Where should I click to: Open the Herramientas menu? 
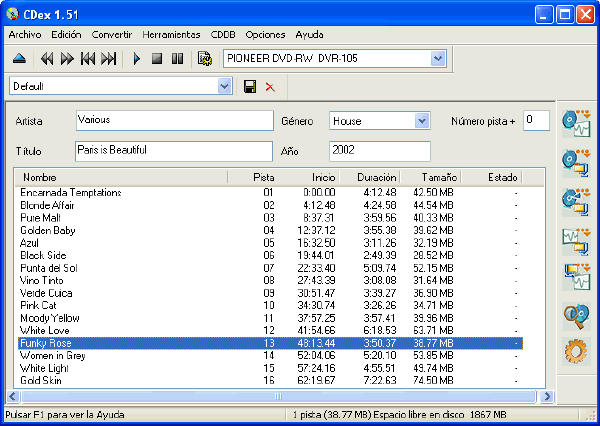click(171, 35)
